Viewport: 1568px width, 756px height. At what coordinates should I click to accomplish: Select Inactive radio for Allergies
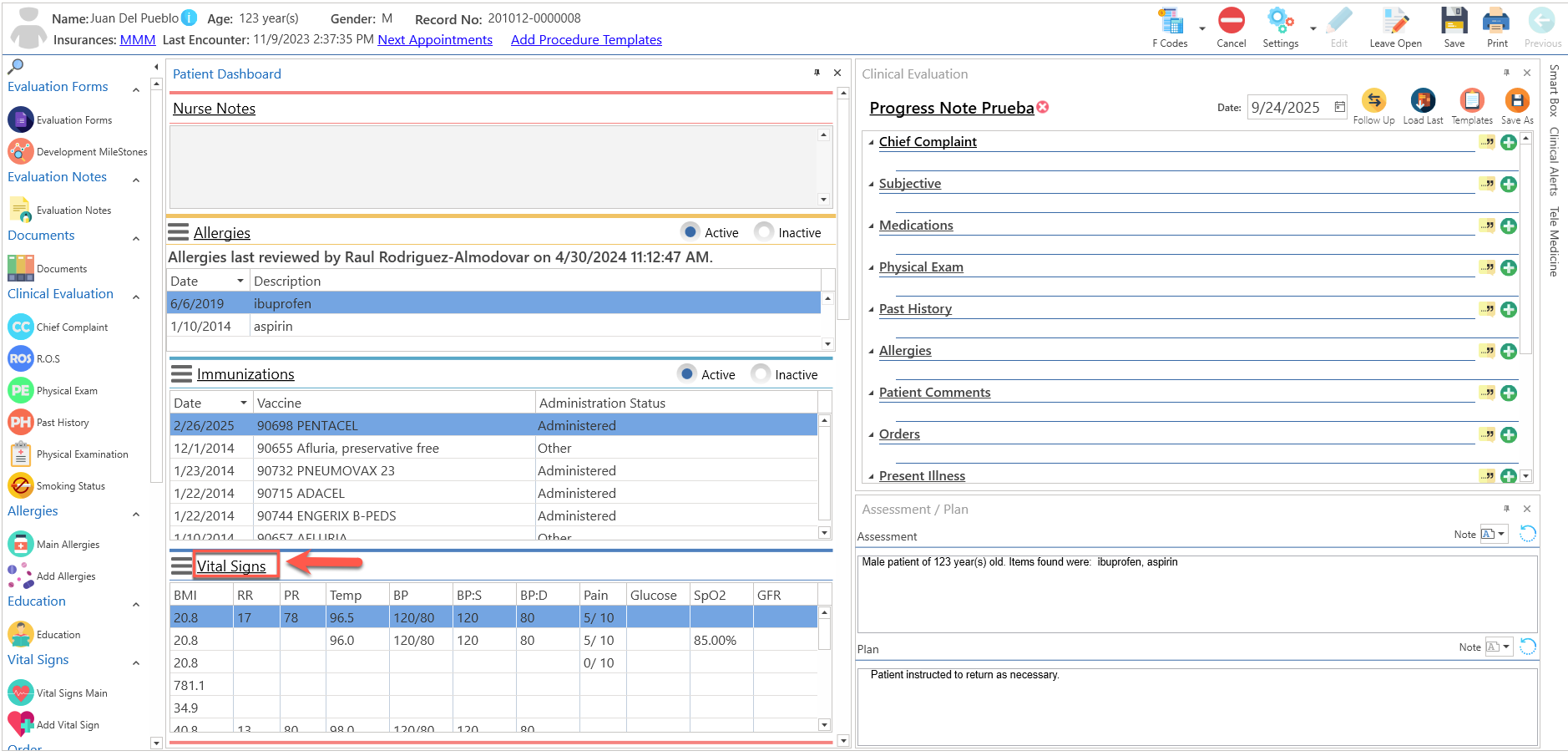[x=763, y=231]
